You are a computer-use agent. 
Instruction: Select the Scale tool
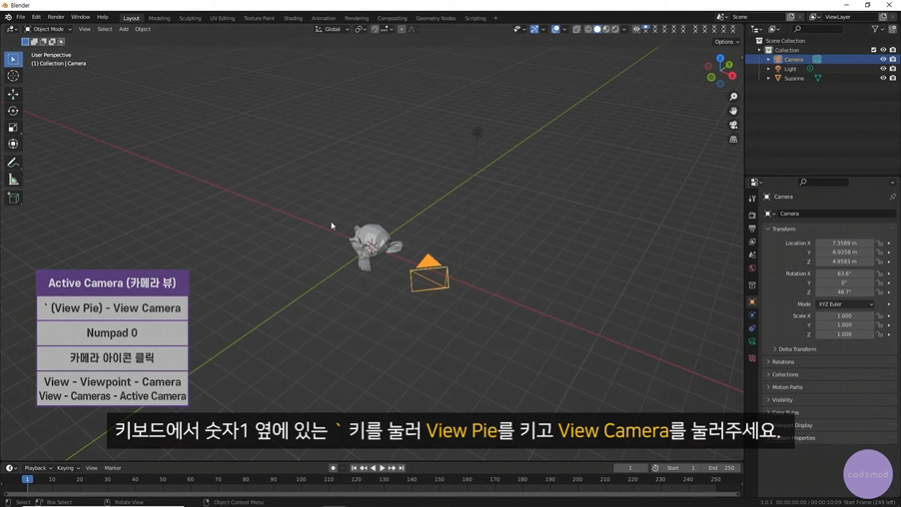(x=13, y=128)
